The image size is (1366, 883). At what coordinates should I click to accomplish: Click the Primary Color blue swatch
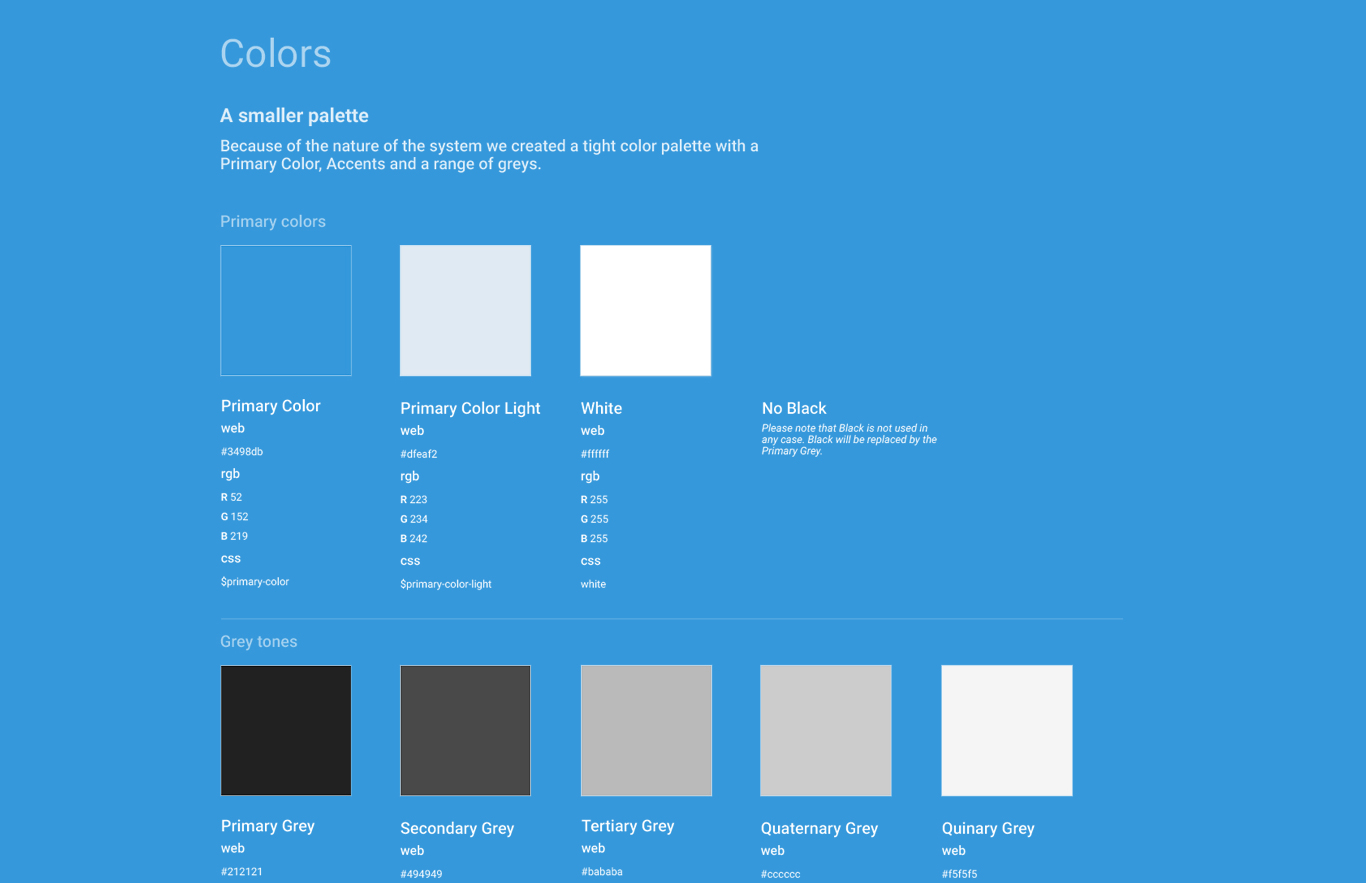coord(286,311)
